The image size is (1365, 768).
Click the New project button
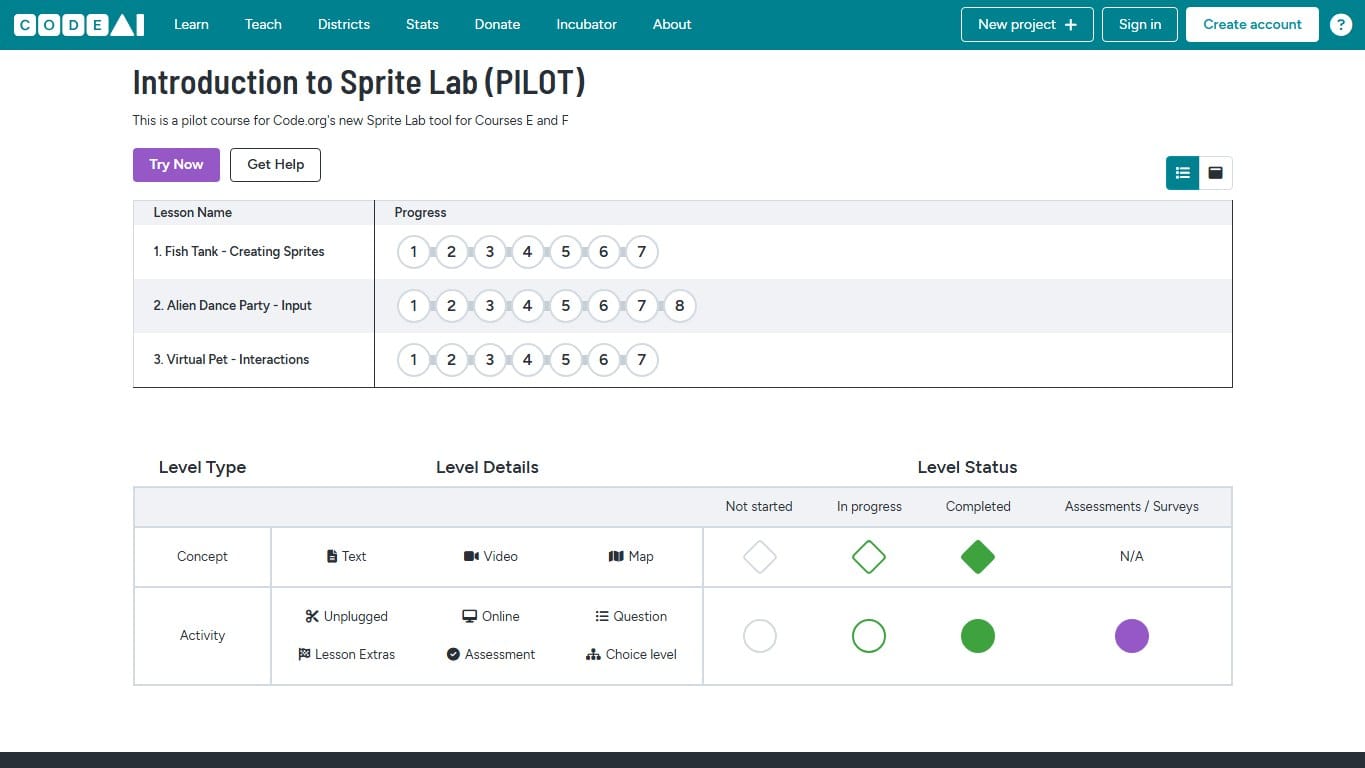1027,25
